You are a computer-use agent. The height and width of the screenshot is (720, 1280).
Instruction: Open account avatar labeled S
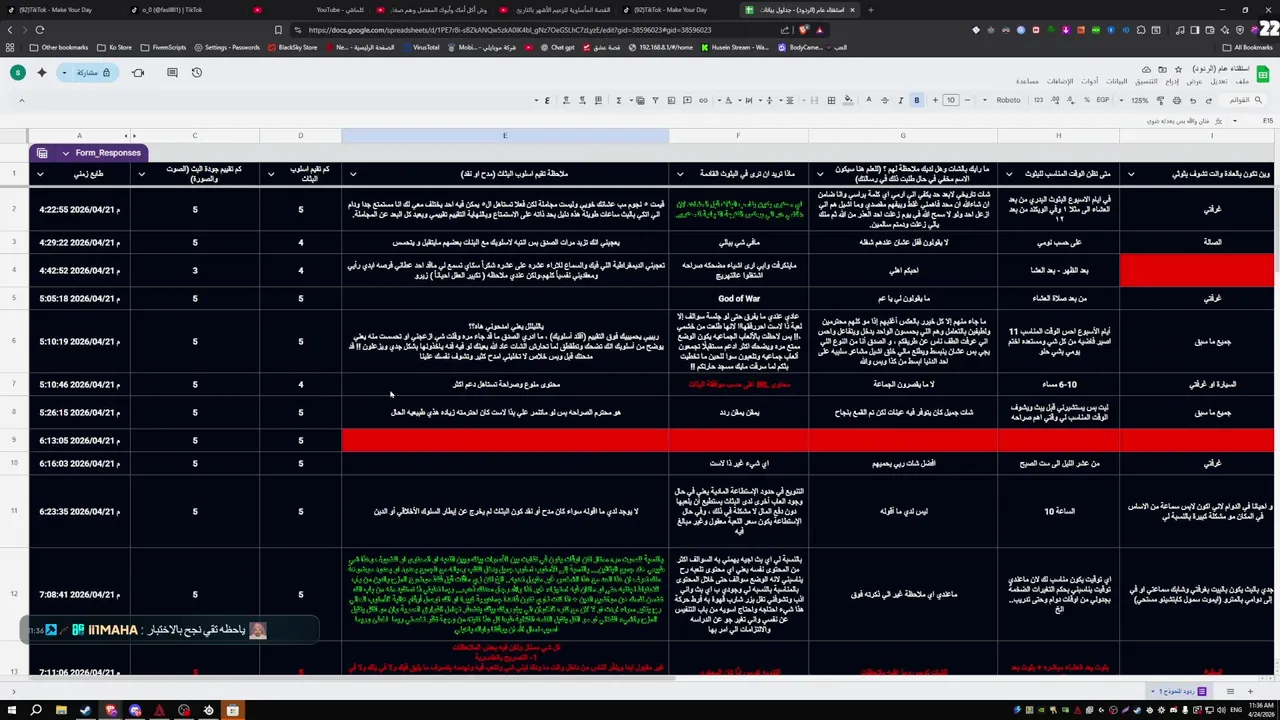tap(17, 72)
